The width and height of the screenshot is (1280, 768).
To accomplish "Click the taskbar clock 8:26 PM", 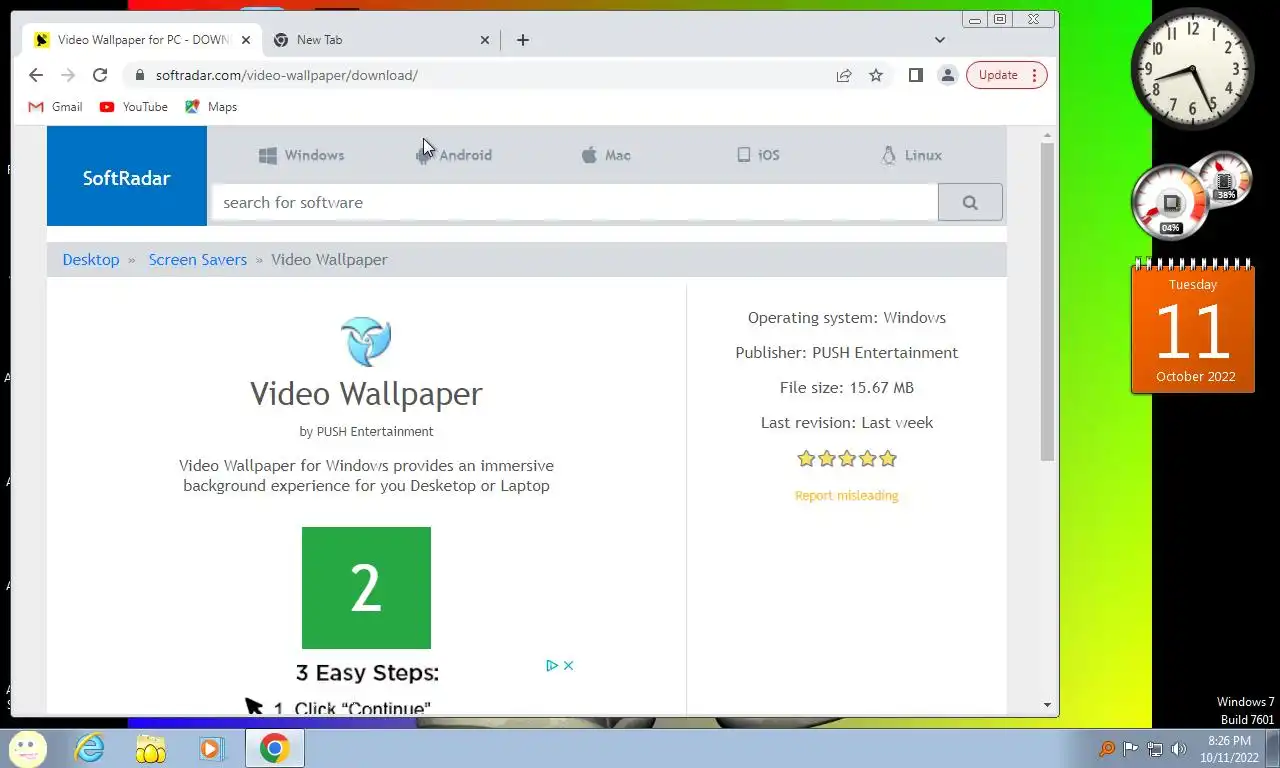I will [1230, 749].
